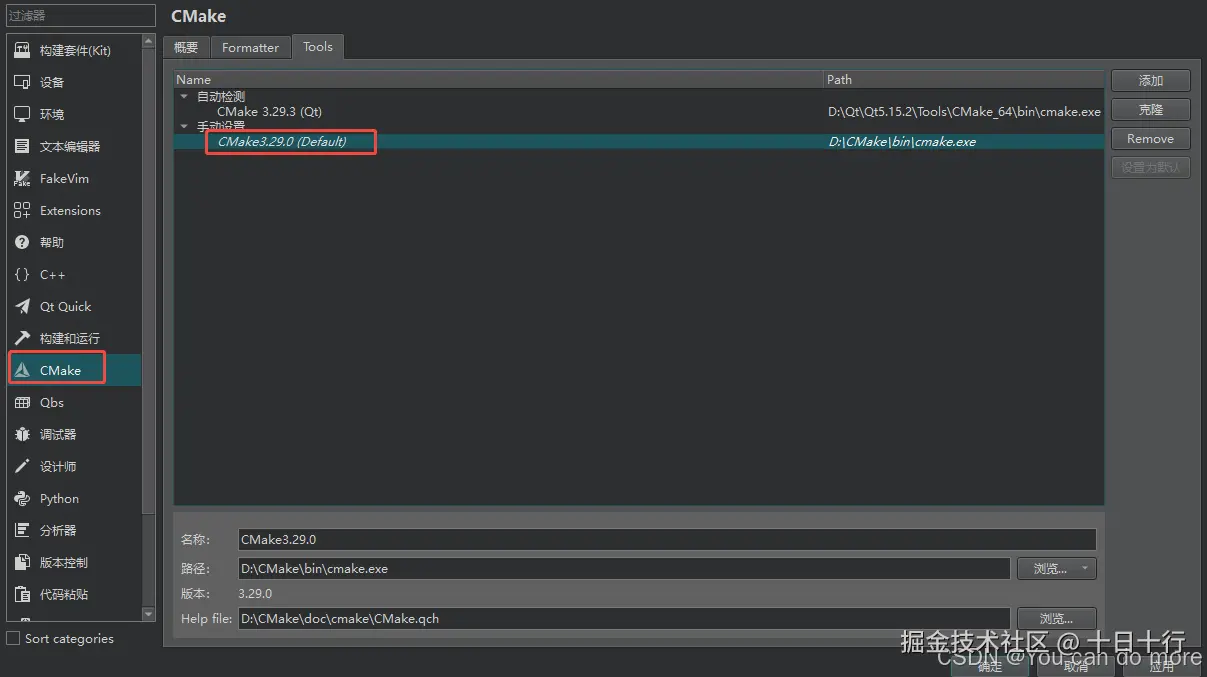
Task: Click the Help file field with CMake.qch
Action: [x=624, y=619]
